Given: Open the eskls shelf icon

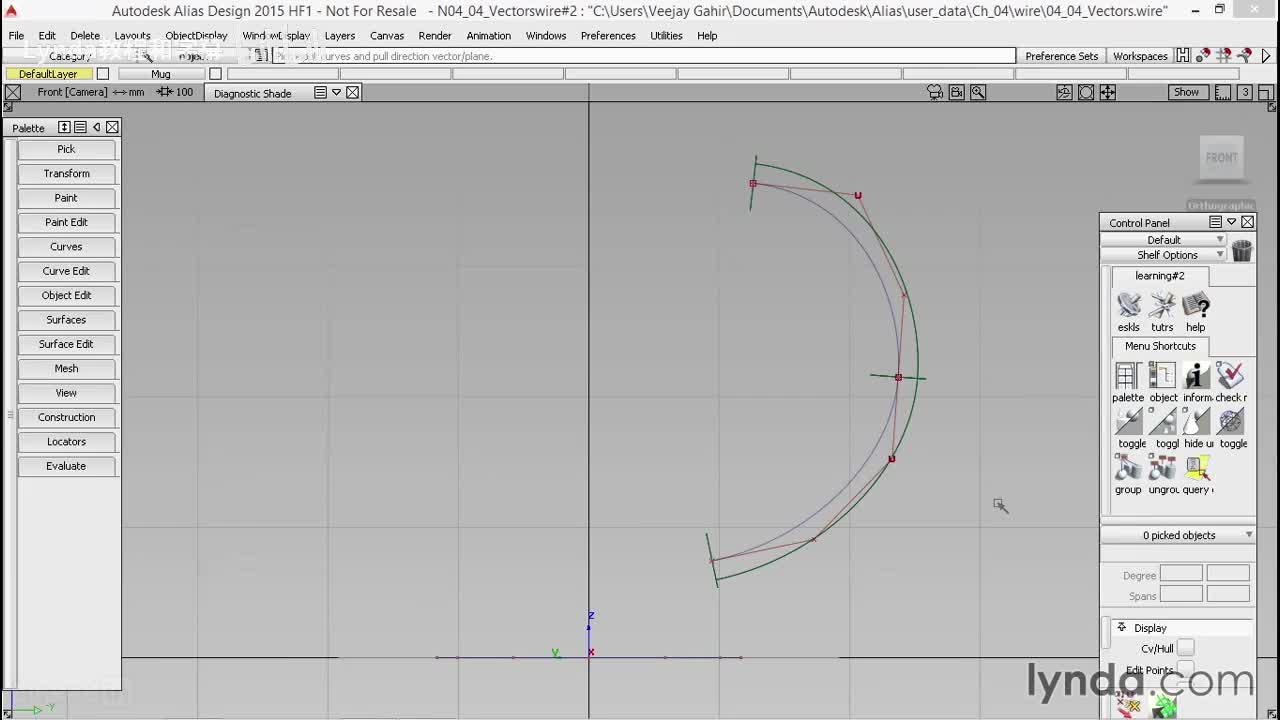Looking at the screenshot, I should 1129,305.
